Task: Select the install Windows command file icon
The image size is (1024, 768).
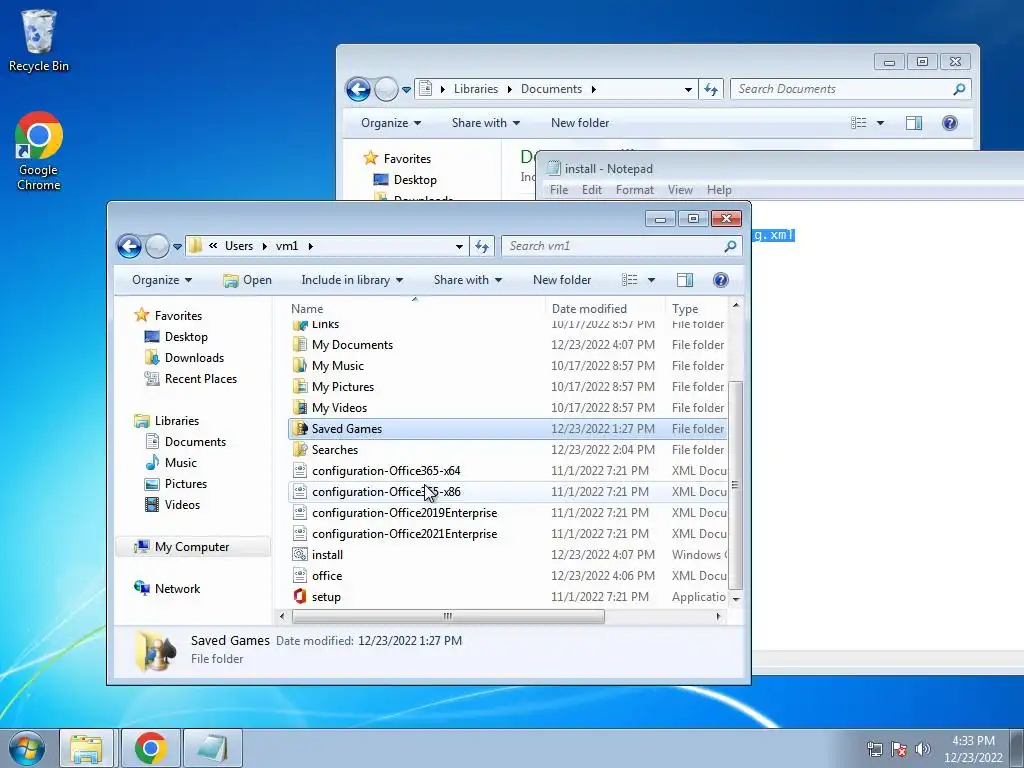Action: click(300, 555)
